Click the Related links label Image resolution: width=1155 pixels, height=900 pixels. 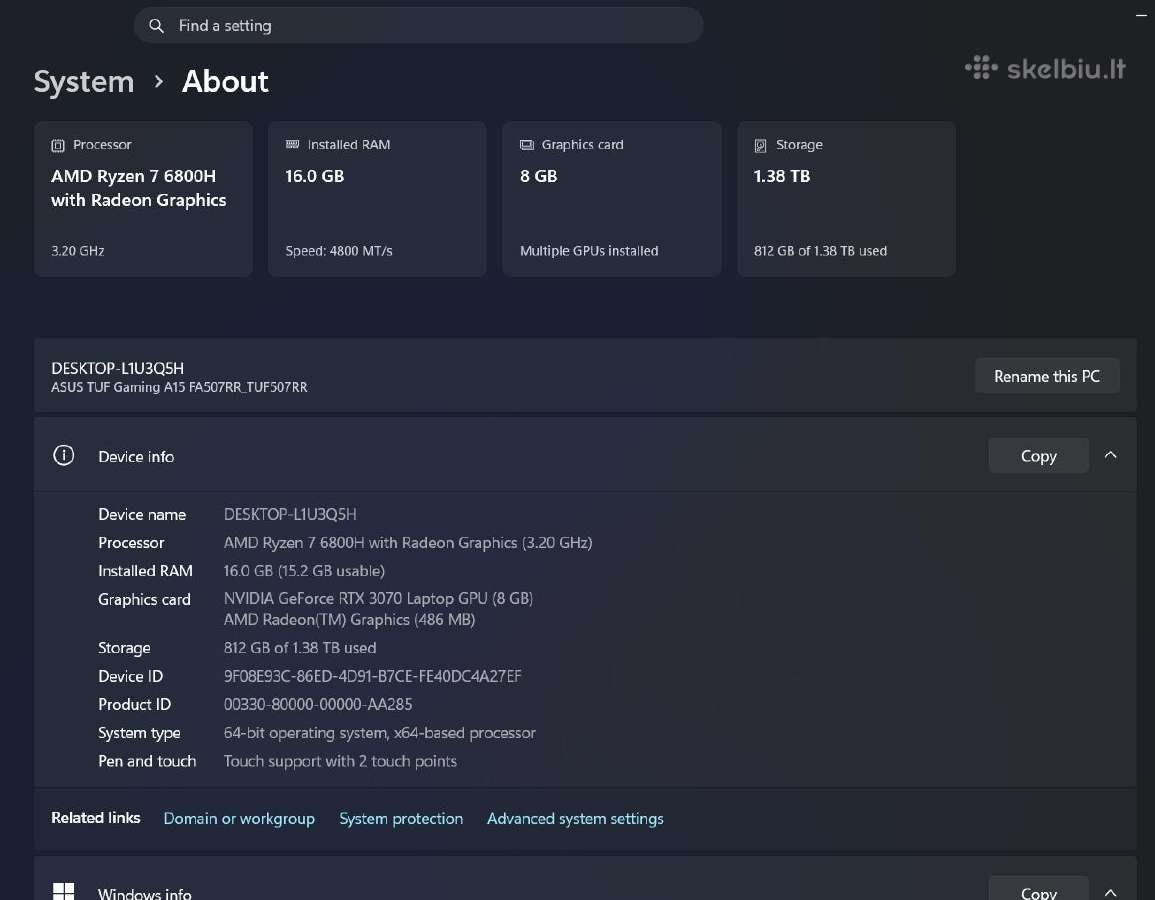click(96, 818)
